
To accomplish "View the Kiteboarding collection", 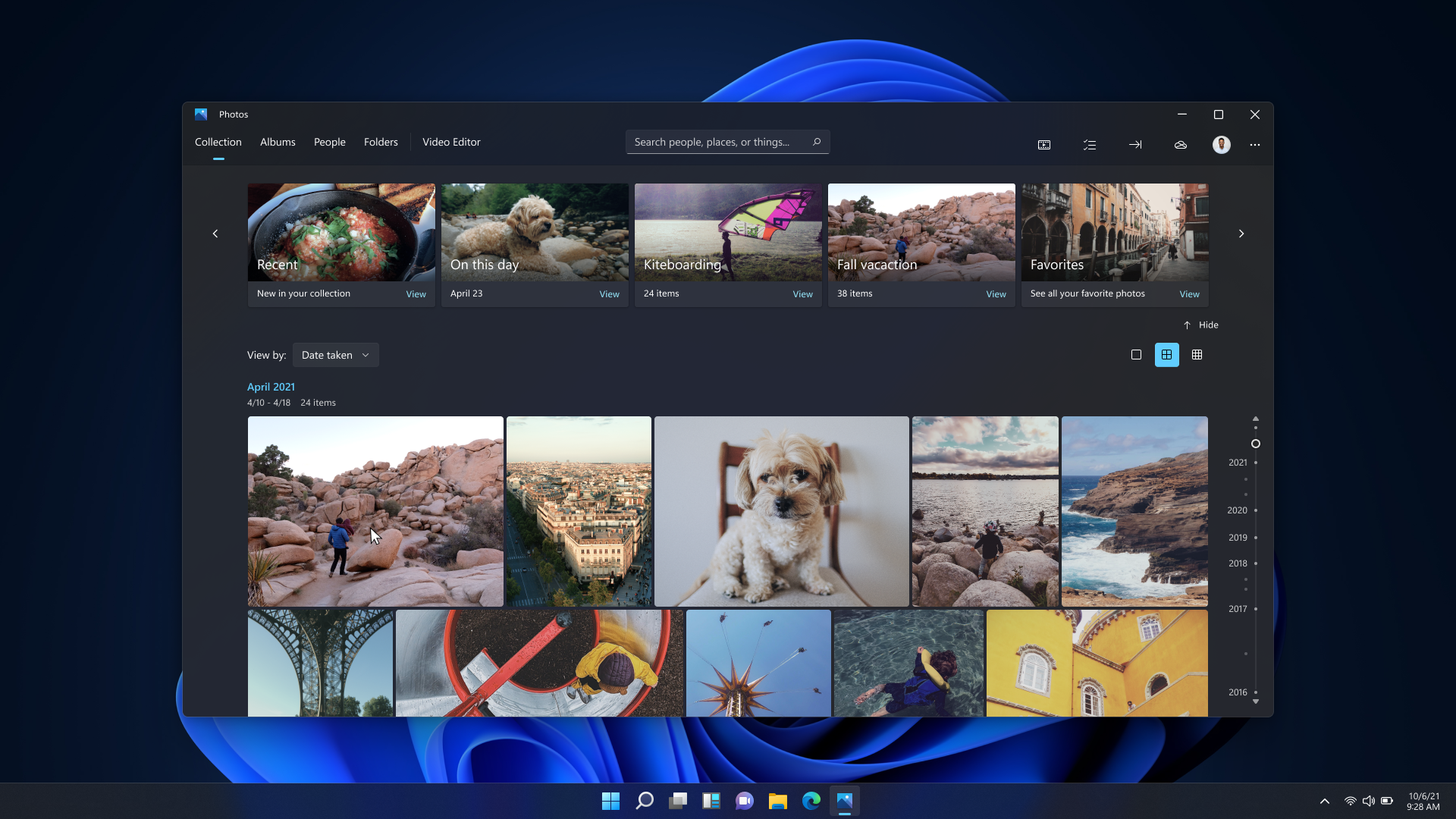I will click(x=803, y=293).
